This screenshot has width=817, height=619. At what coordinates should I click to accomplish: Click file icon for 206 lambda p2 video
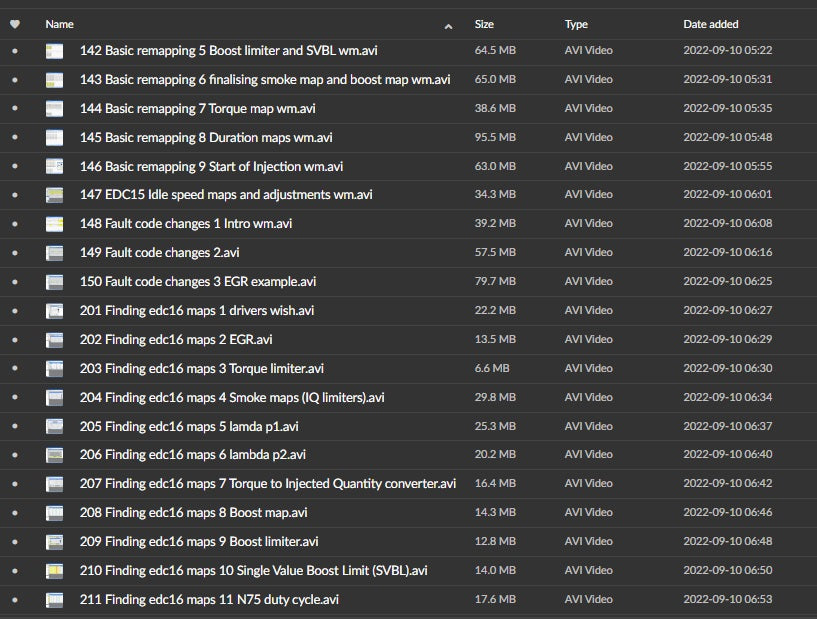click(54, 455)
